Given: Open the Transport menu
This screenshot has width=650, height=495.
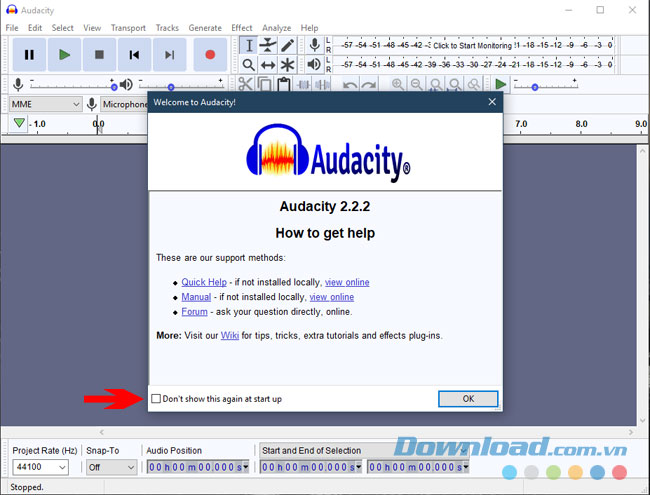Looking at the screenshot, I should (x=128, y=28).
